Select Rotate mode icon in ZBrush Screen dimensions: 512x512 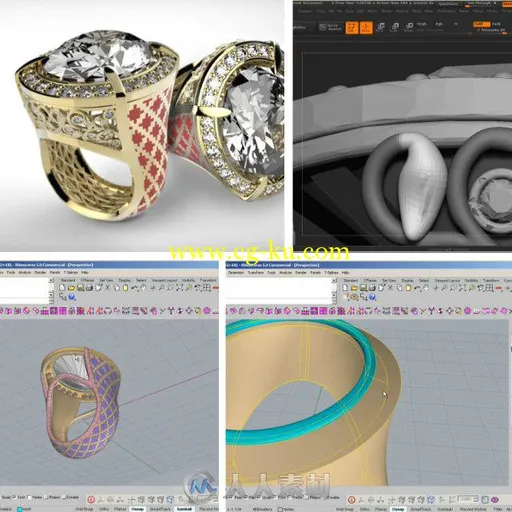pos(409,27)
